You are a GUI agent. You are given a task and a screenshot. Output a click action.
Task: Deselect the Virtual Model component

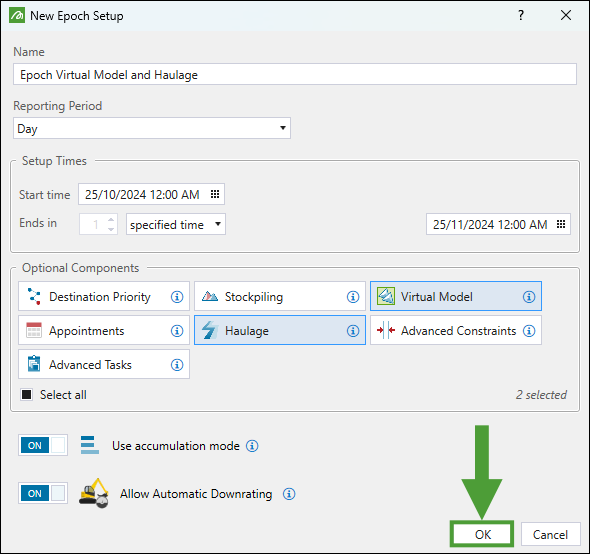coord(456,296)
